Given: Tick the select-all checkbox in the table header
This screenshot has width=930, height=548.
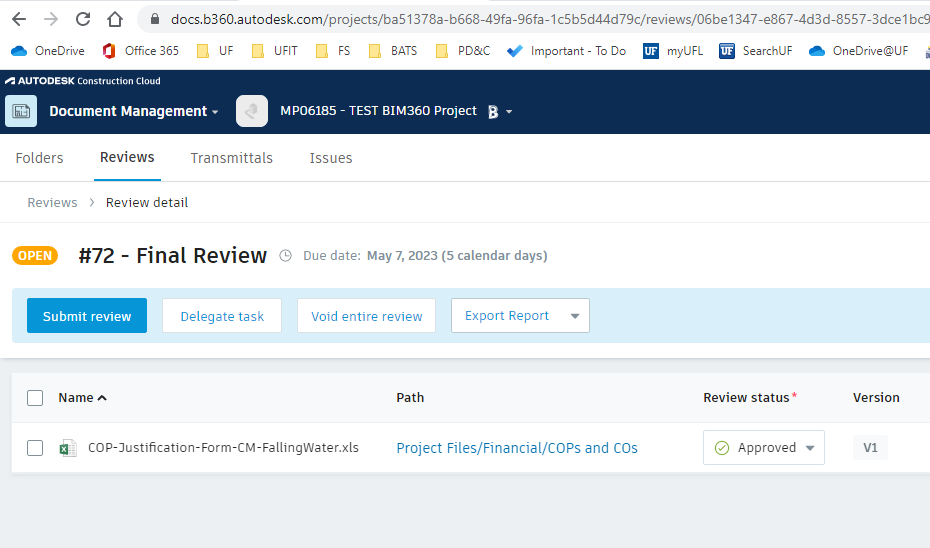Looking at the screenshot, I should pos(35,398).
